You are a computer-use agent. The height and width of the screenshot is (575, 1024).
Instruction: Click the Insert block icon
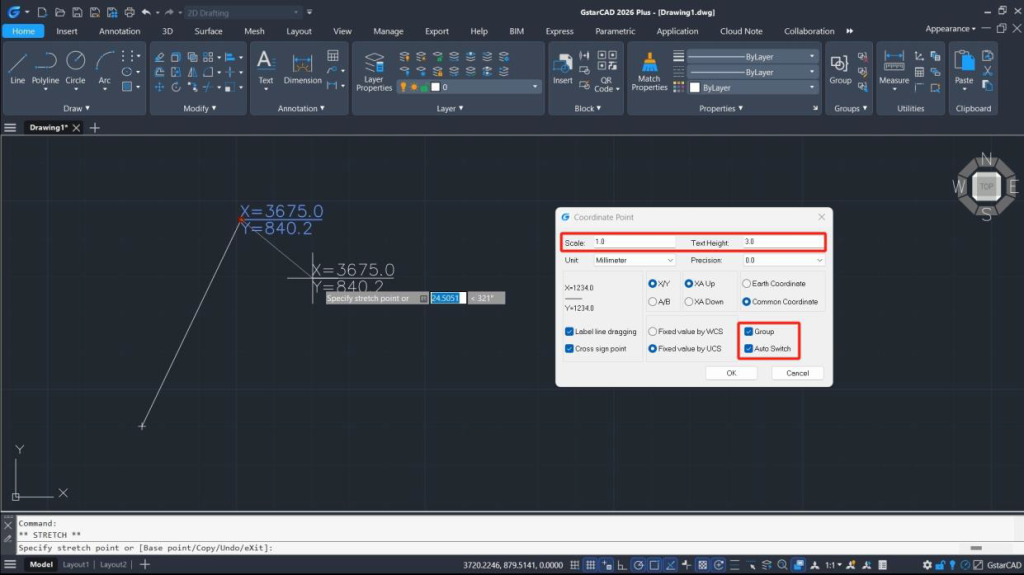click(x=563, y=66)
